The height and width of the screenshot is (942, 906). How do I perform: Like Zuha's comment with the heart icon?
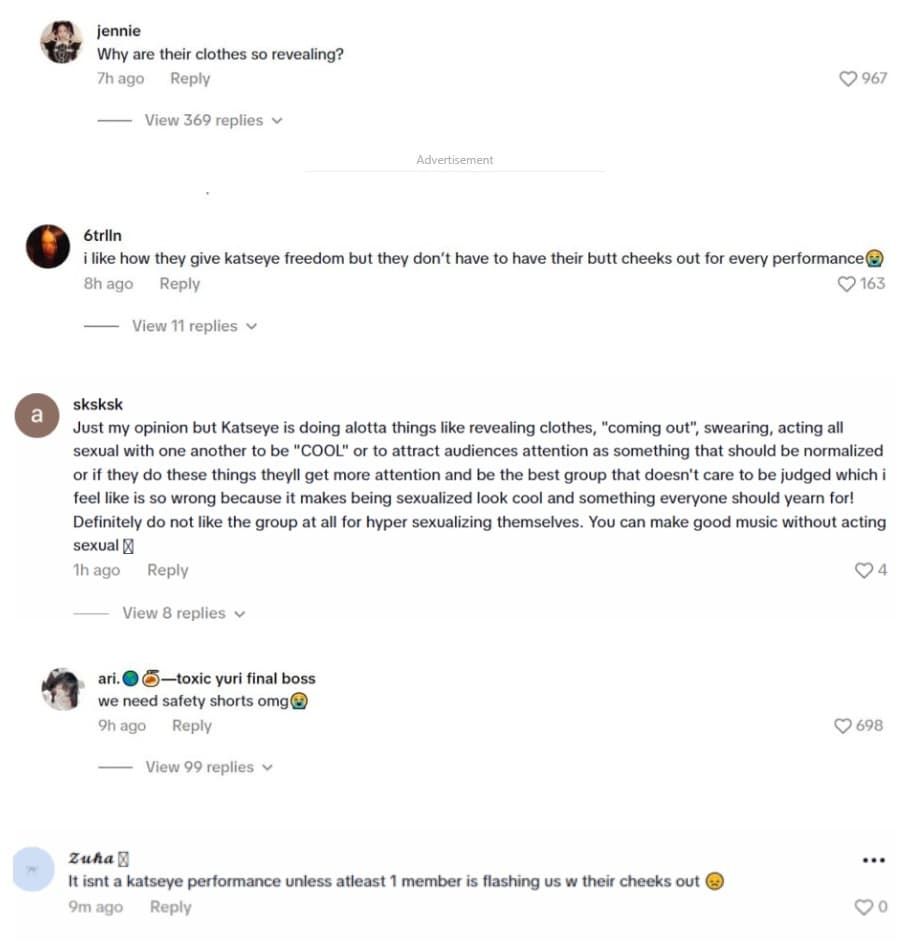coord(864,907)
